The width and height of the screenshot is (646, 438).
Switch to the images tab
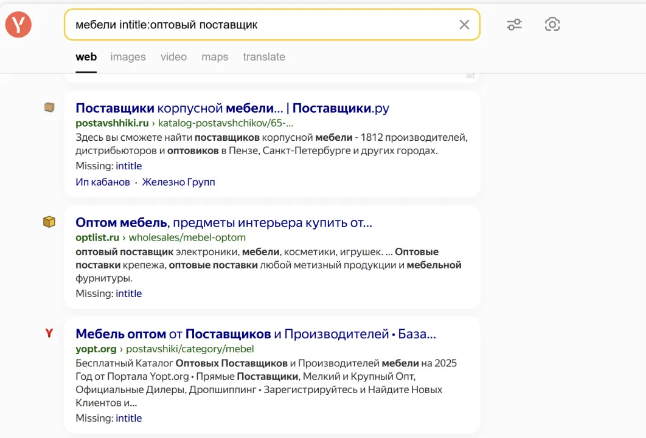click(x=128, y=57)
